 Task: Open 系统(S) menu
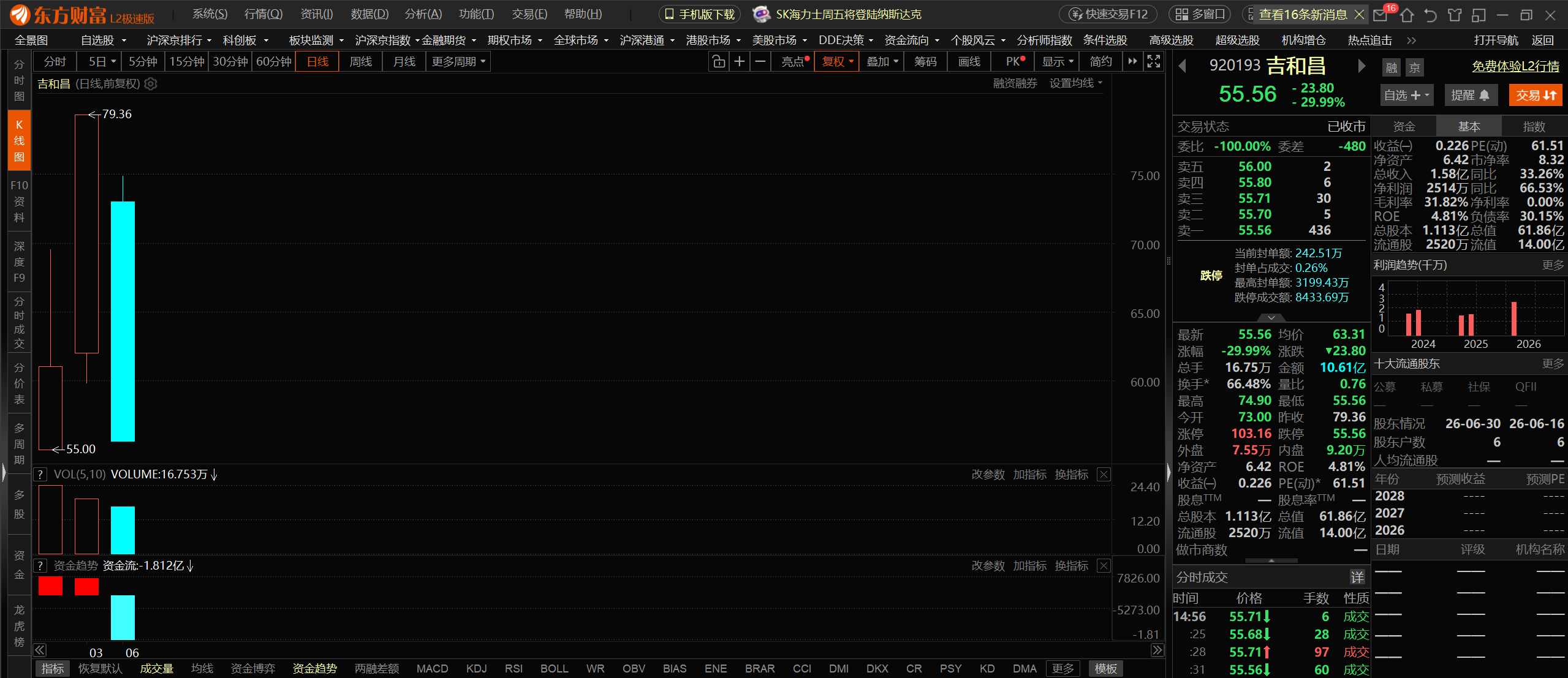click(210, 14)
